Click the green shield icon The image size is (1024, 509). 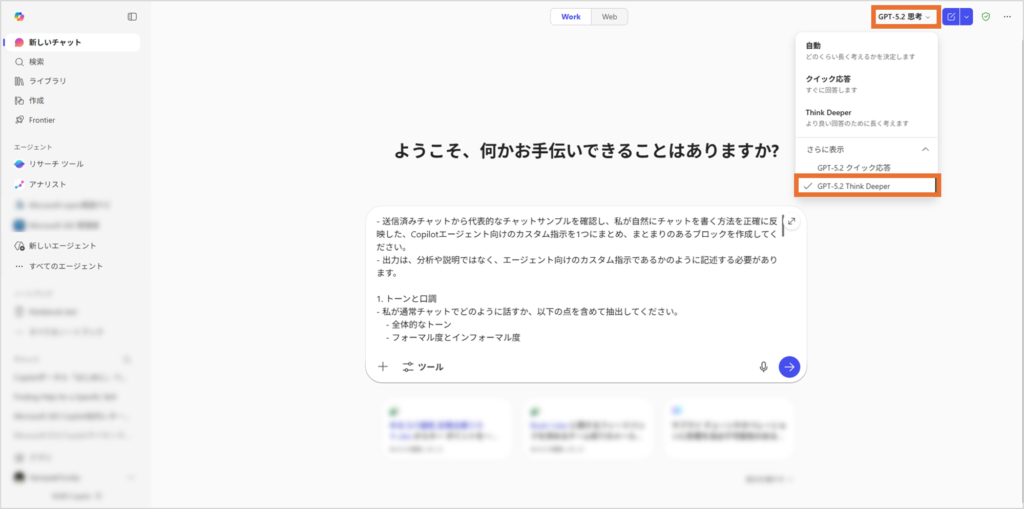click(x=985, y=17)
